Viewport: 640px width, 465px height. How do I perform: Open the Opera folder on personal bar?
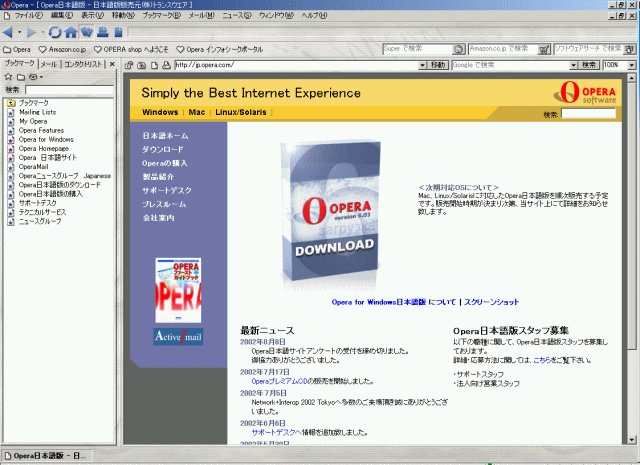click(17, 49)
